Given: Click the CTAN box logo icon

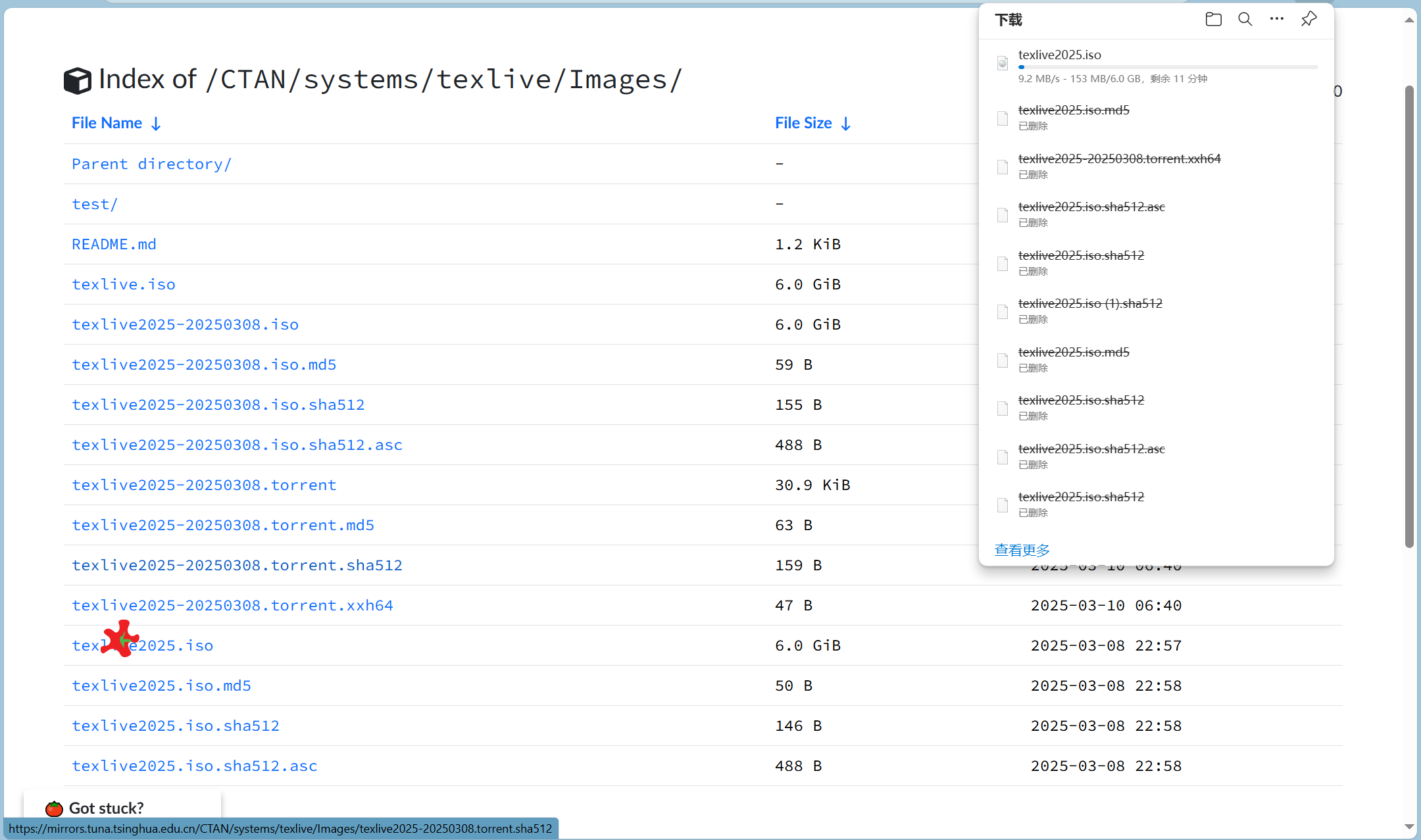Looking at the screenshot, I should pyautogui.click(x=78, y=80).
